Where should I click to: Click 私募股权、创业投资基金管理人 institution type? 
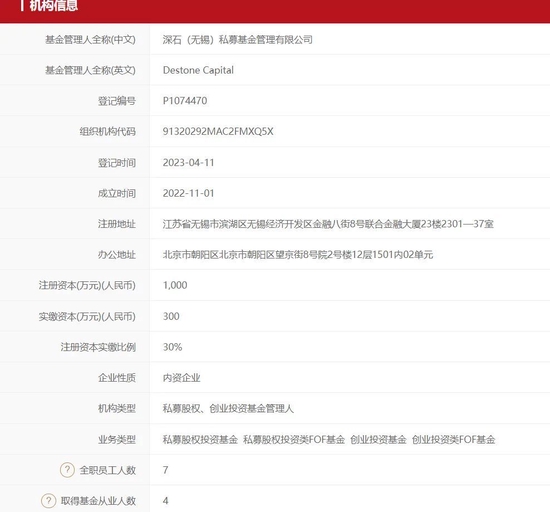(228, 409)
